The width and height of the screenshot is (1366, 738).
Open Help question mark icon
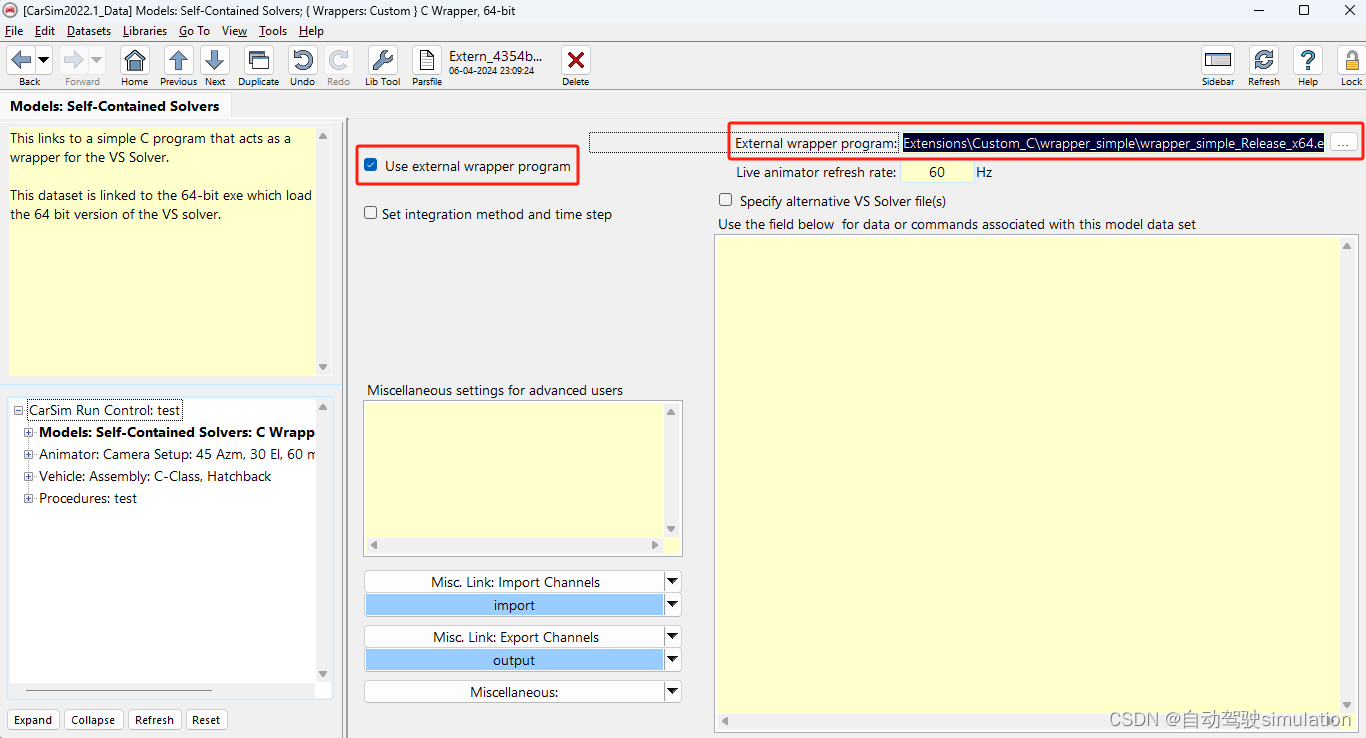pos(1308,60)
